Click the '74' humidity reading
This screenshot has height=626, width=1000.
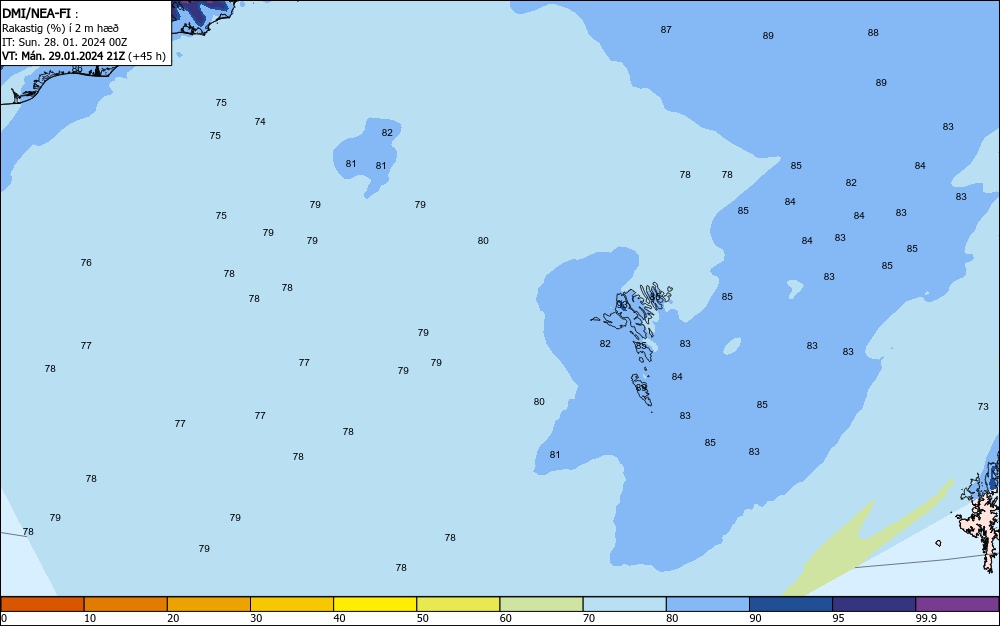point(260,122)
